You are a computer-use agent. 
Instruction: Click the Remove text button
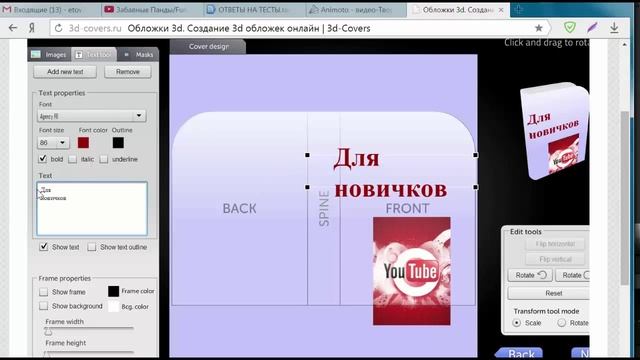click(x=128, y=72)
